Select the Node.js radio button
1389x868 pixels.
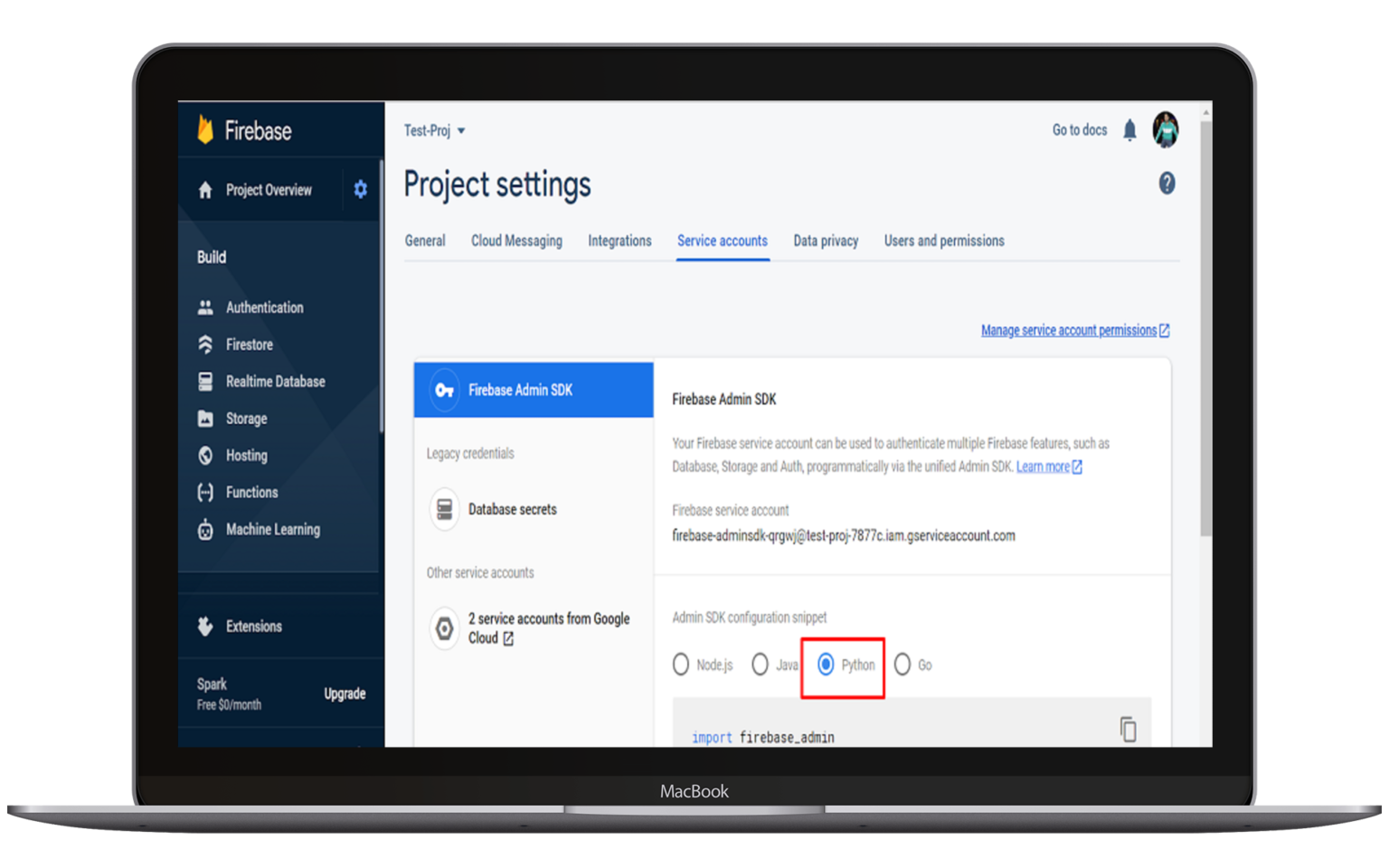681,665
